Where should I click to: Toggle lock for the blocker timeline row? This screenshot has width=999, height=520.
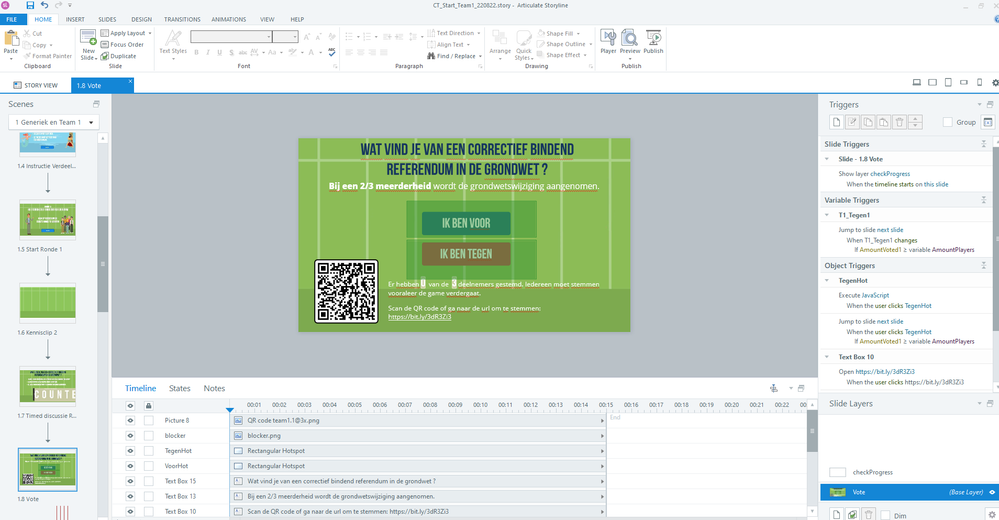pyautogui.click(x=149, y=436)
